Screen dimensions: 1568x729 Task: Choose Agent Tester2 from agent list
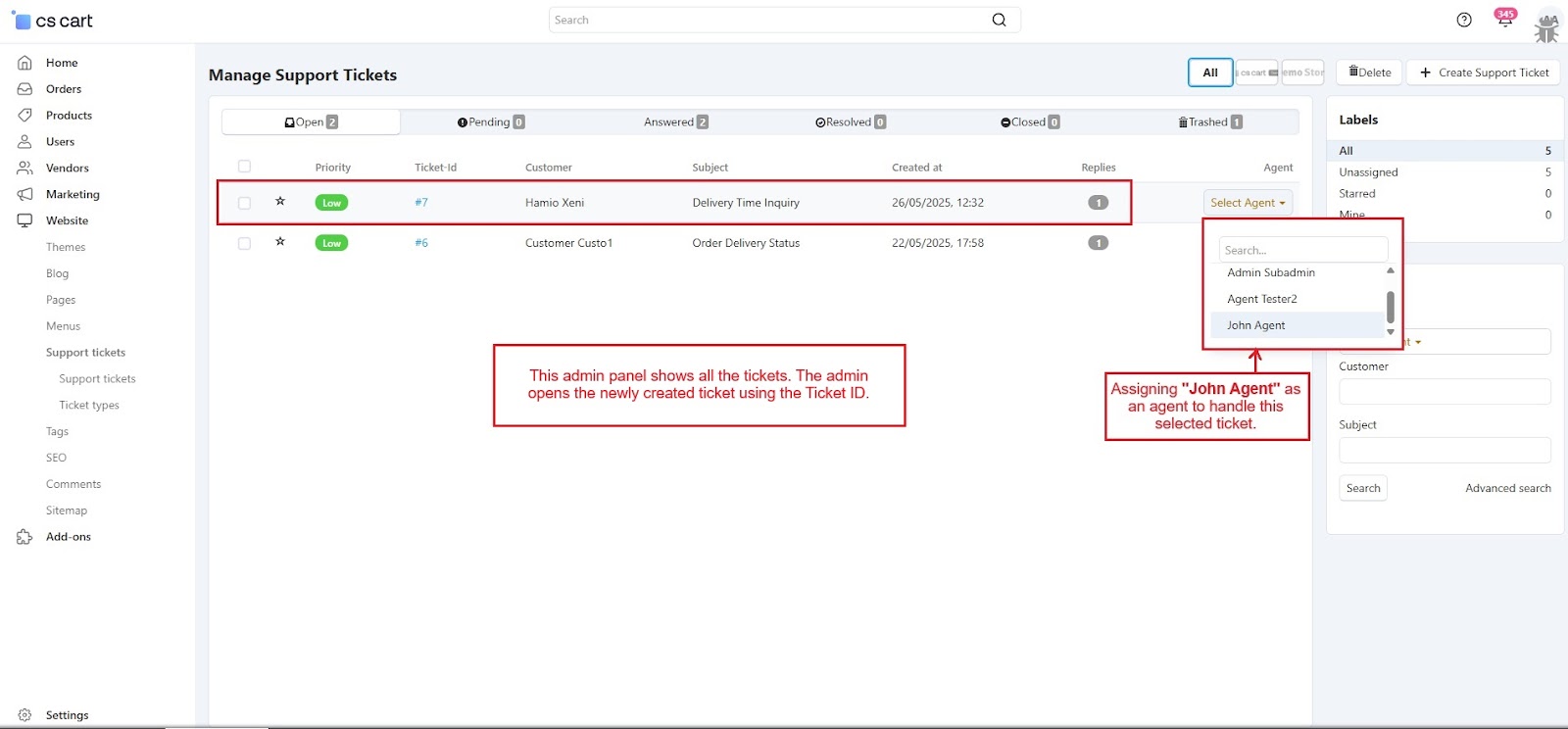(1261, 299)
